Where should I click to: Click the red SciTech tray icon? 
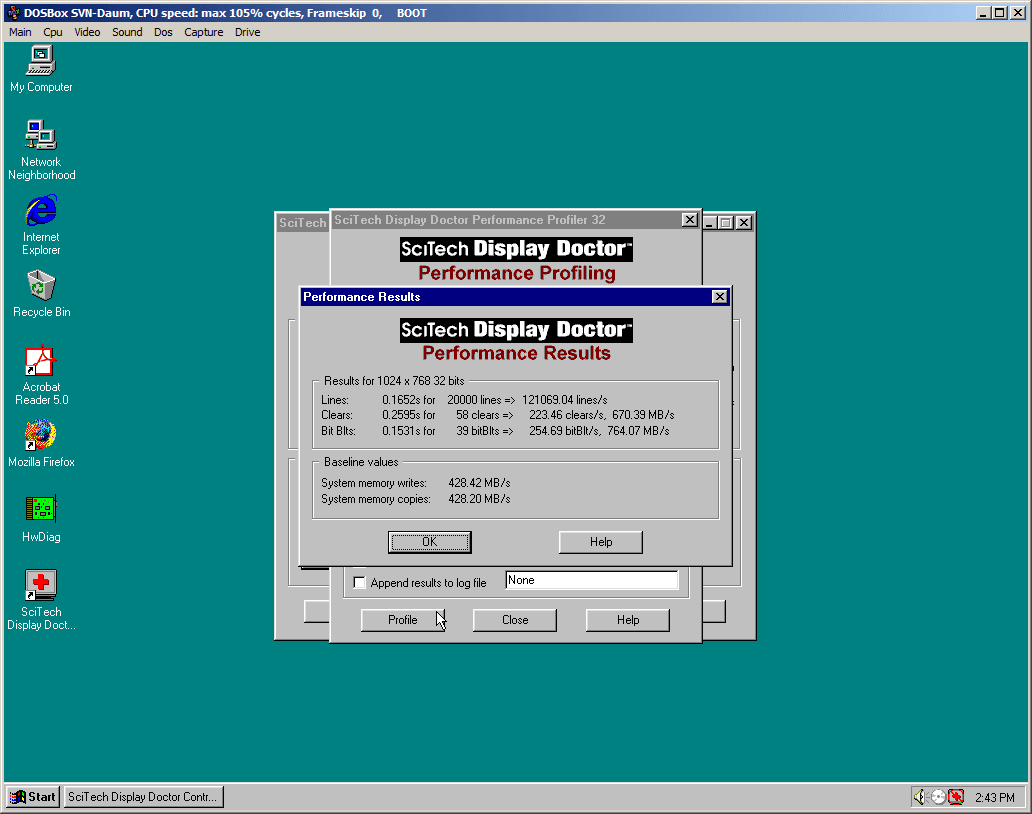tap(956, 797)
